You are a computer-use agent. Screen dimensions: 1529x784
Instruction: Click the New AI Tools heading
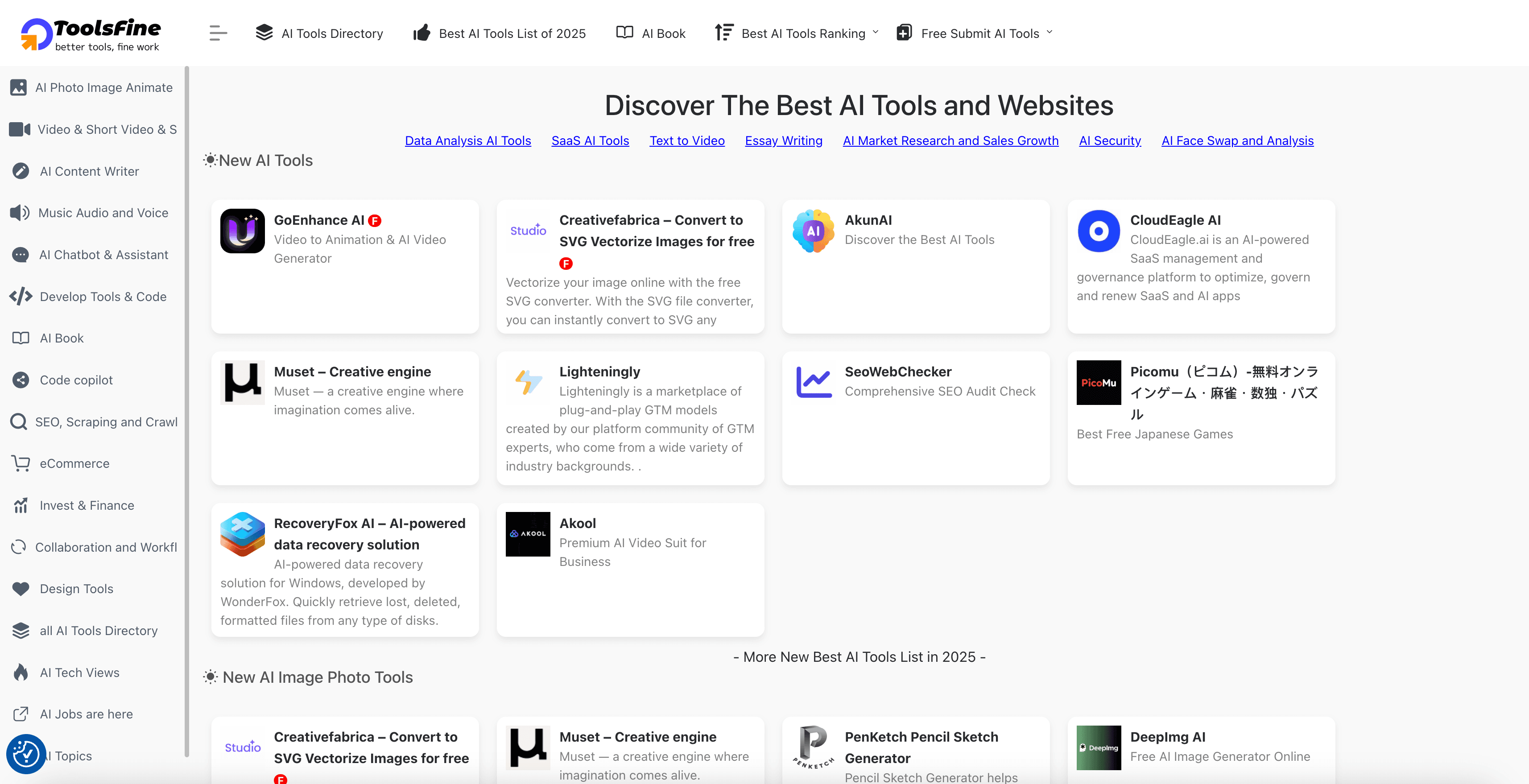point(265,161)
